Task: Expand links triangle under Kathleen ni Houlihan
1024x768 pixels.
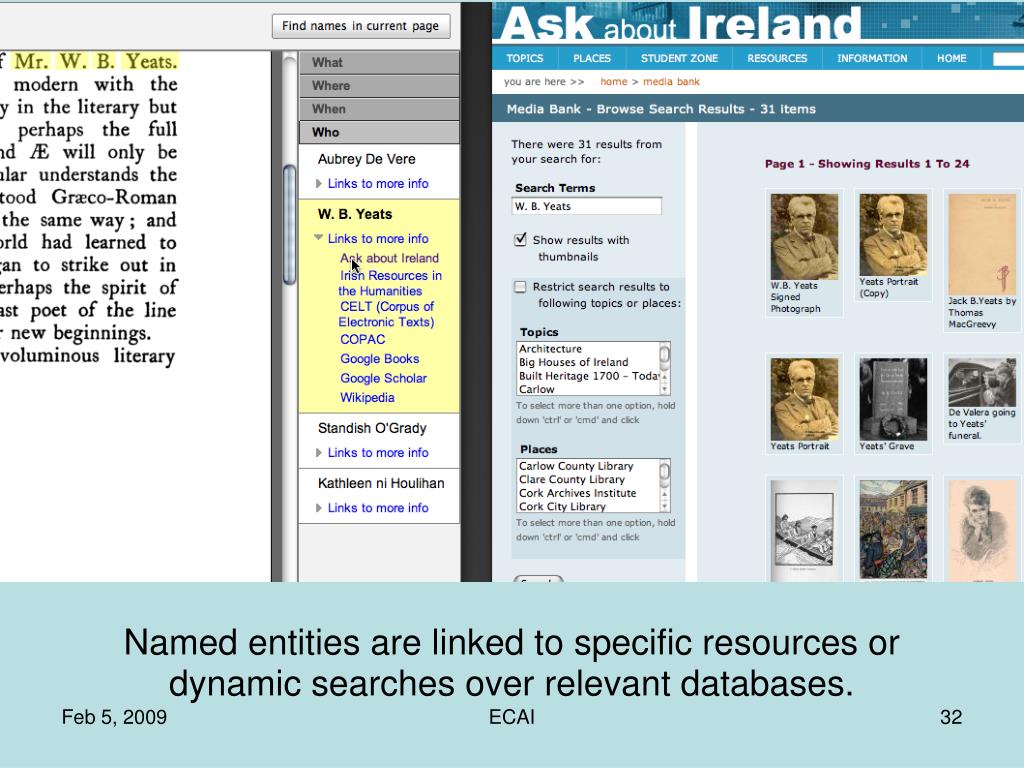Action: (x=319, y=507)
